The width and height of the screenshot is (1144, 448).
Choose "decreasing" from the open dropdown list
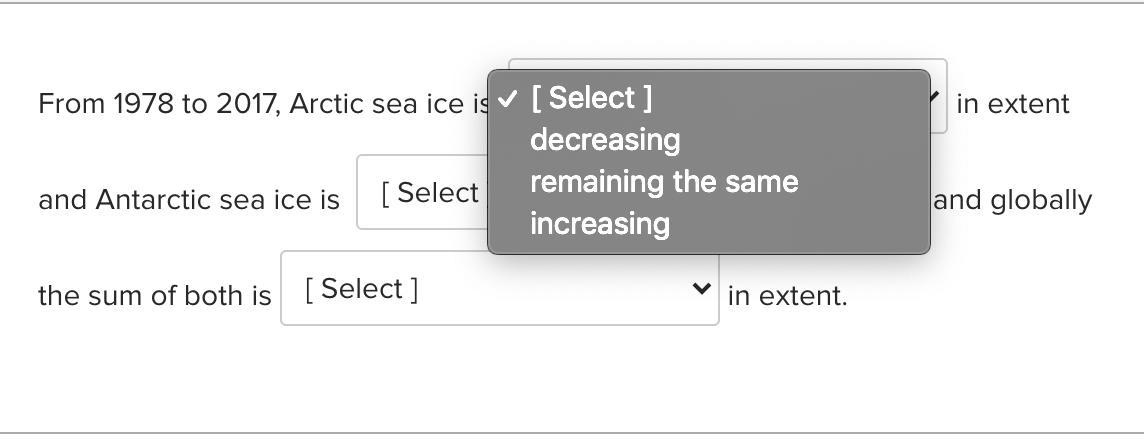click(x=604, y=140)
